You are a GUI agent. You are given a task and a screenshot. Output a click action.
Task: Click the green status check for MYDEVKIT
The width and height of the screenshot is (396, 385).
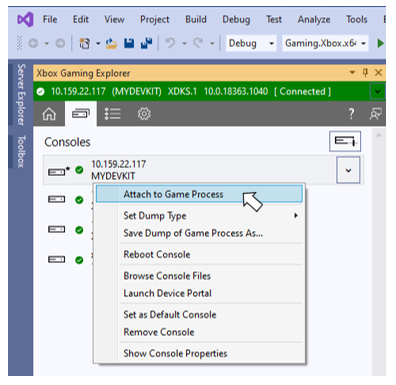tap(79, 170)
